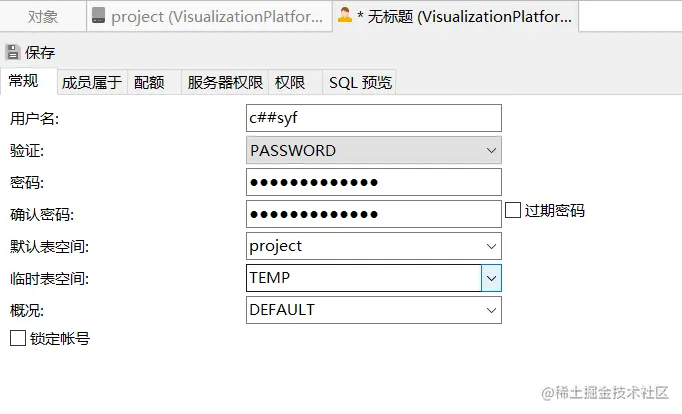
Task: Enable the 过期密码 checkbox
Action: point(513,210)
